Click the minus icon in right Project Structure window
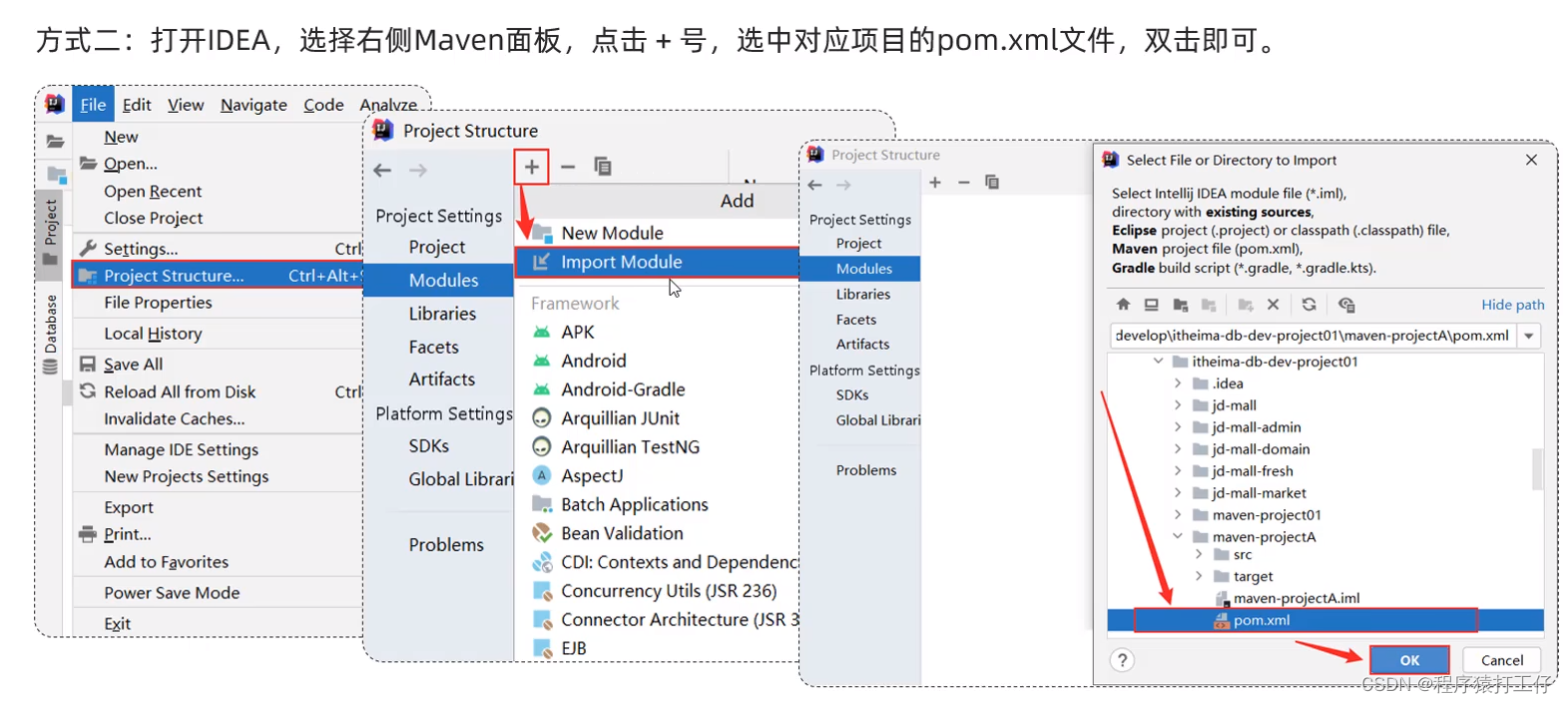The image size is (1568, 703). [x=963, y=182]
